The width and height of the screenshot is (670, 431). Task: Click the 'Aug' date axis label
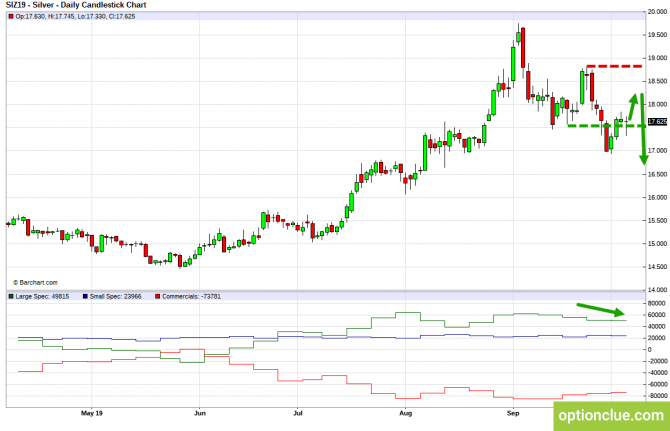(x=406, y=413)
